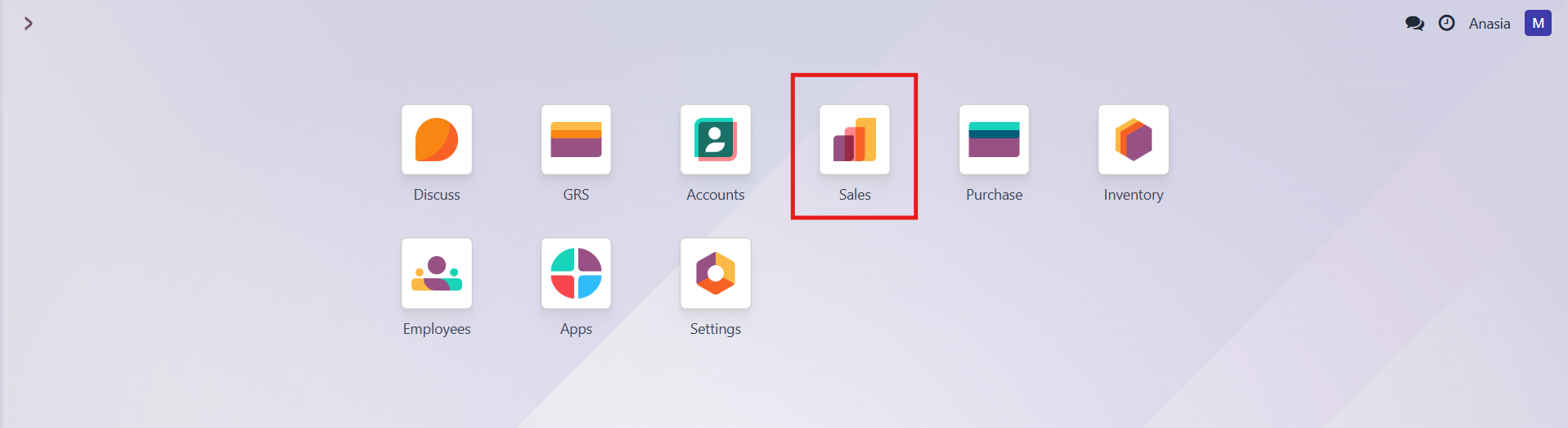Open conversations chat bubble icon
This screenshot has height=428, width=1568.
(x=1414, y=24)
